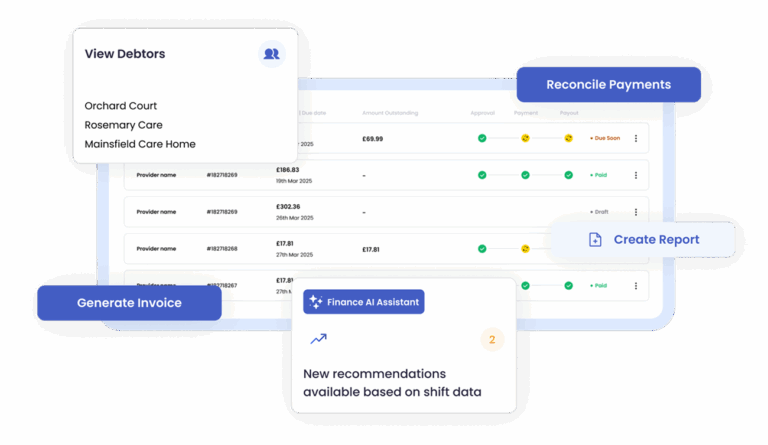This screenshot has width=768, height=445.
Task: Click the yellow Payment status icon for £69.99 row
Action: [x=525, y=138]
